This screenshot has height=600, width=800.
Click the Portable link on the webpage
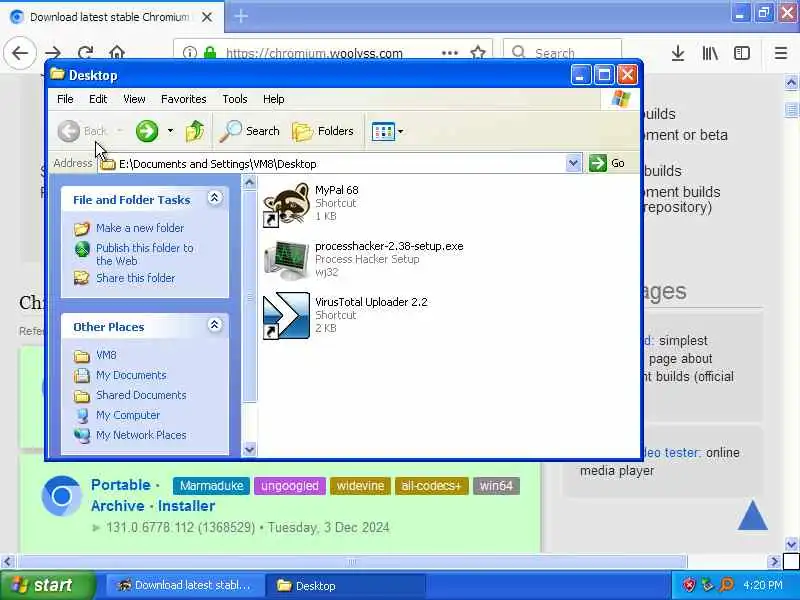click(120, 485)
